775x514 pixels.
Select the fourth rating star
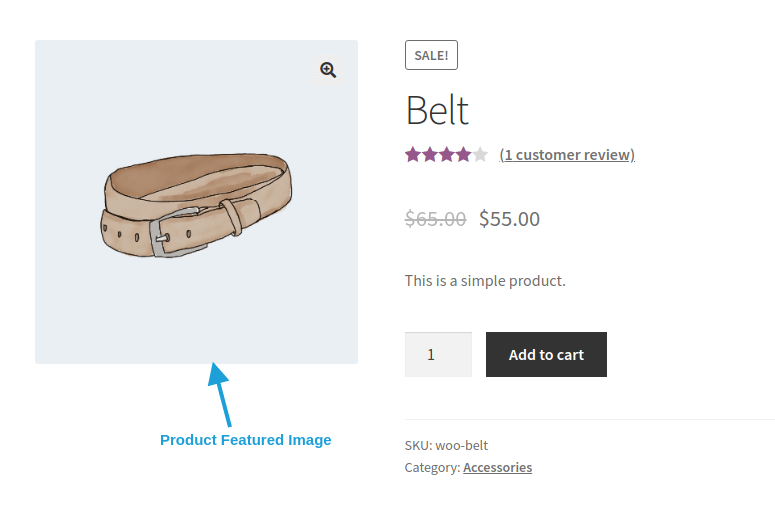pos(462,154)
